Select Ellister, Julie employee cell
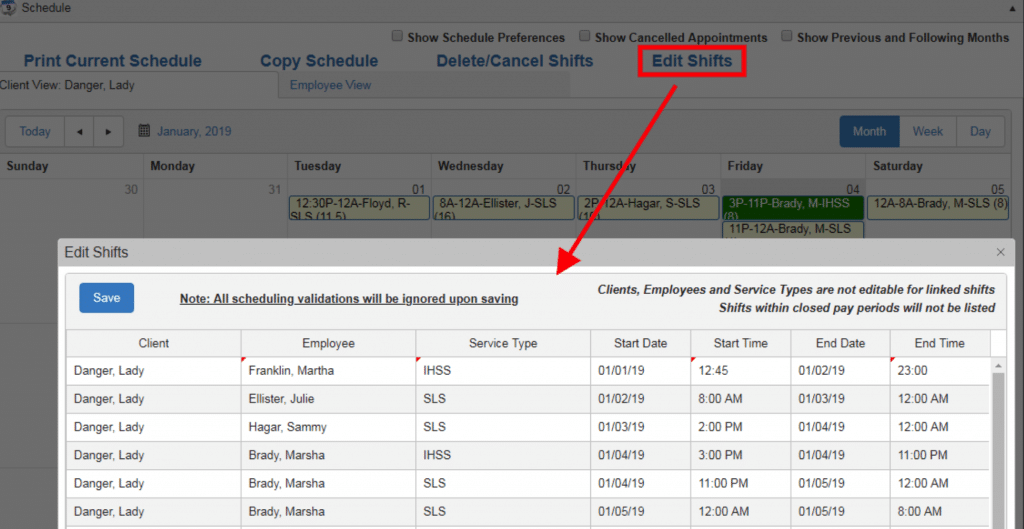The width and height of the screenshot is (1024, 529). (328, 399)
